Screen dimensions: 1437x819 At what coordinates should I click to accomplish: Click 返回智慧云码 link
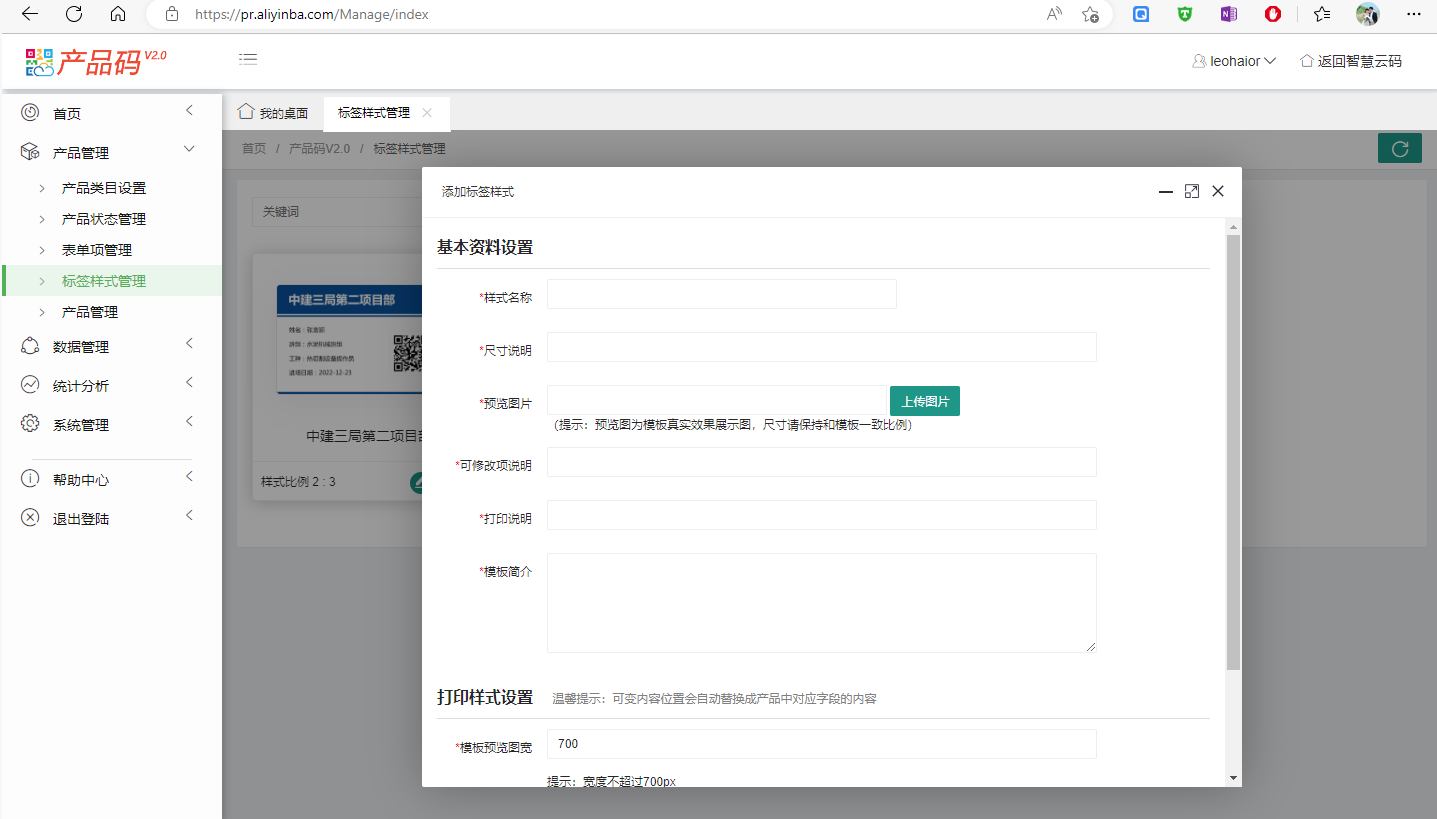click(x=1351, y=61)
